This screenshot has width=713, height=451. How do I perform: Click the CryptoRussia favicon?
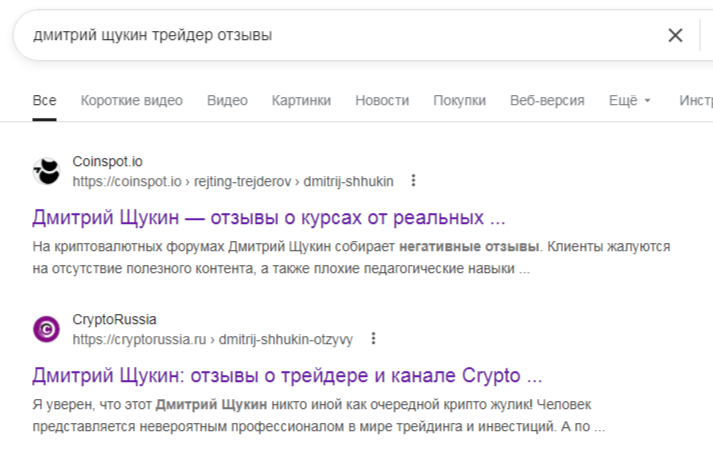(47, 329)
